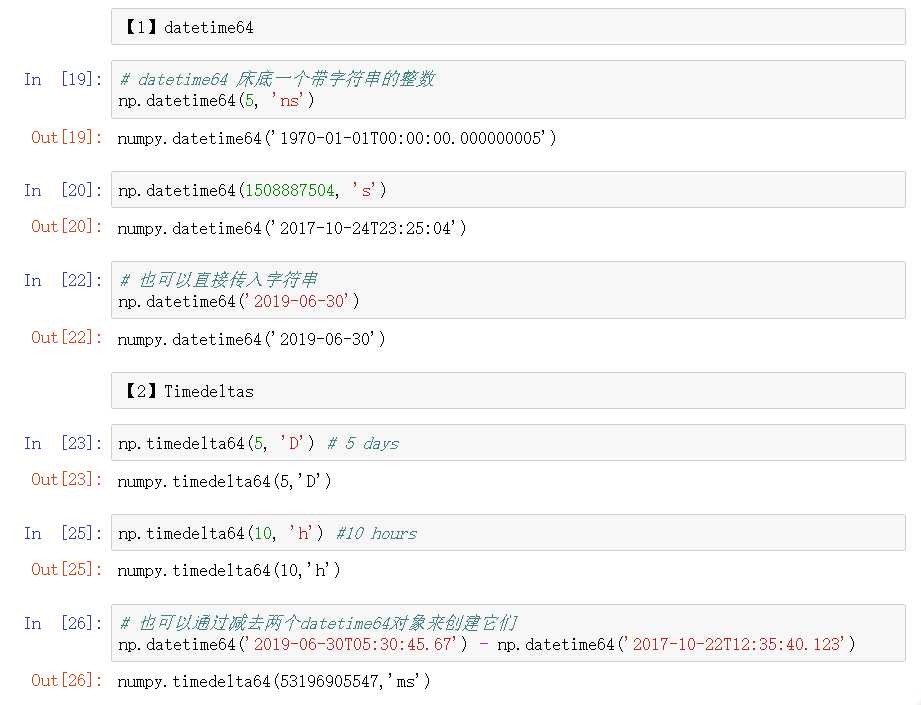Click the Out[25] timedelta64(10,'h') output
Screen dimensions: 921x705
pyautogui.click(x=228, y=570)
